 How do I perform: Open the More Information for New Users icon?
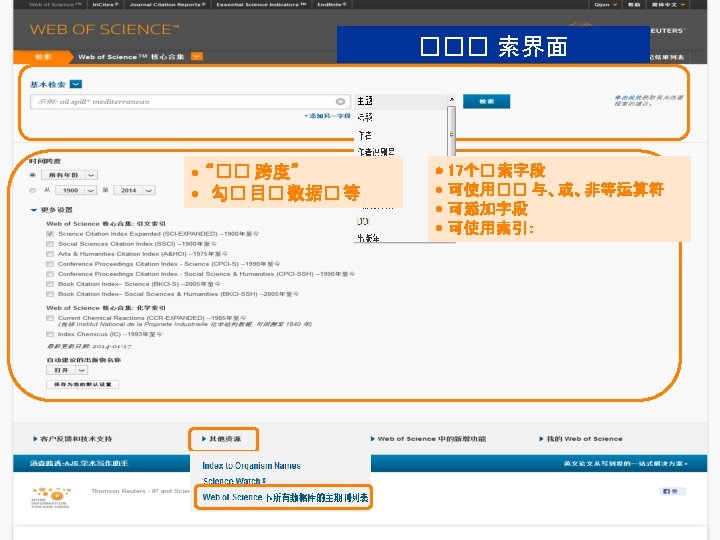click(51, 497)
